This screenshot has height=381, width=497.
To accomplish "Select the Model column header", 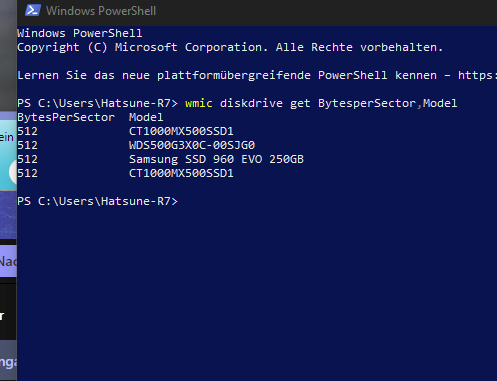I will click(146, 117).
